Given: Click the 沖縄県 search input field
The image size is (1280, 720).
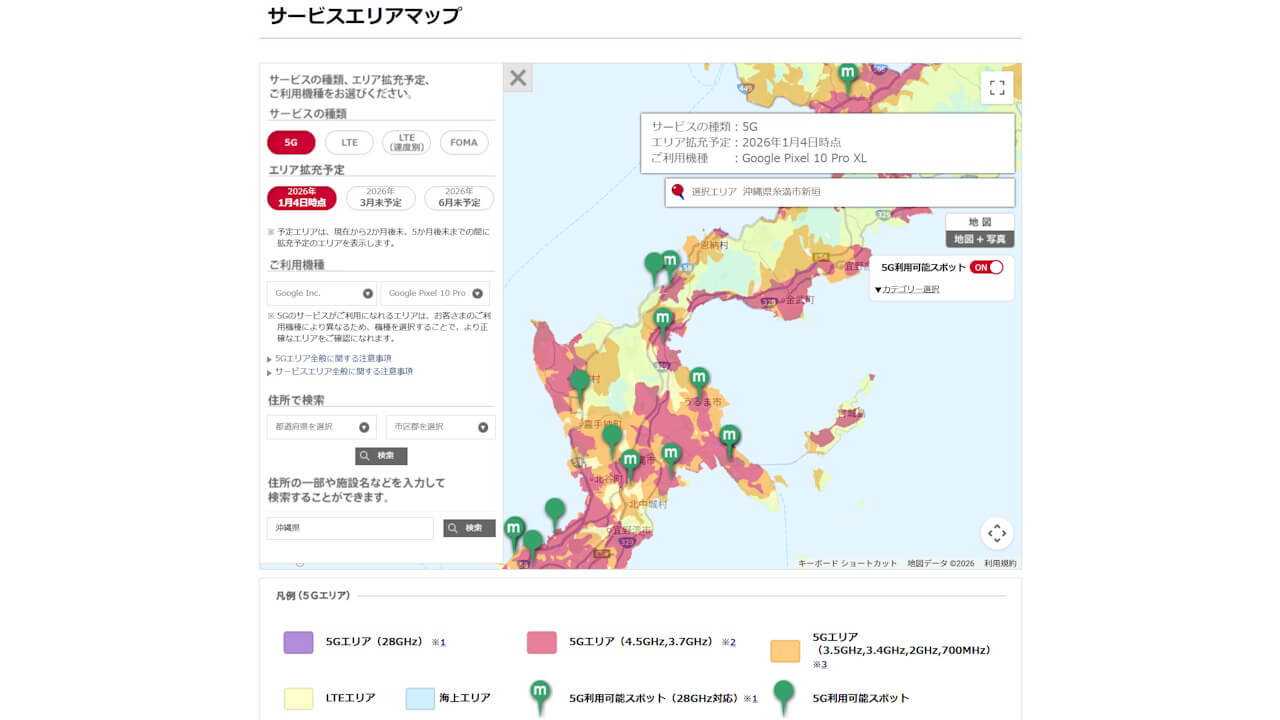Looking at the screenshot, I should 350,528.
